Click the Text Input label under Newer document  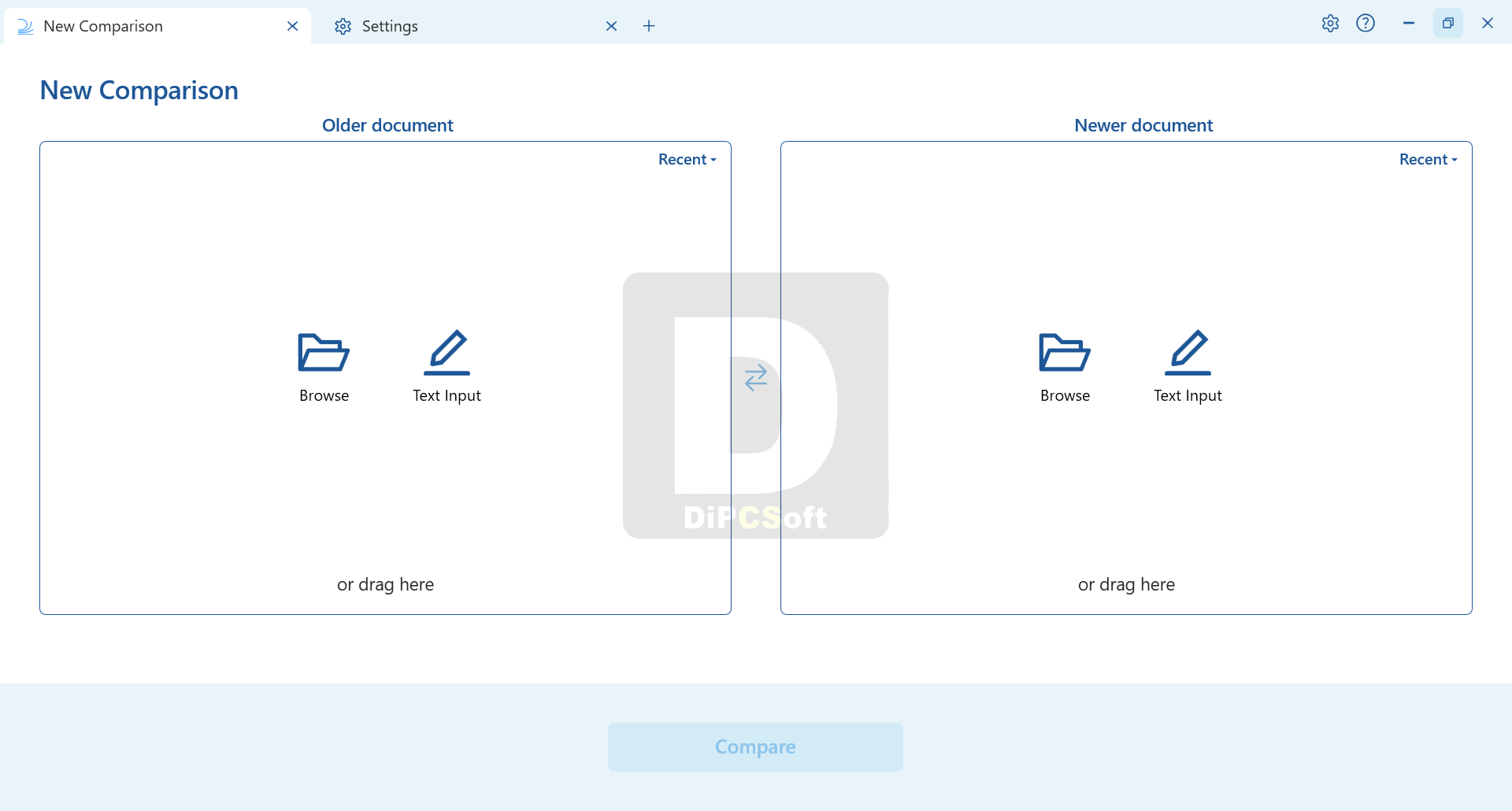(x=1188, y=395)
